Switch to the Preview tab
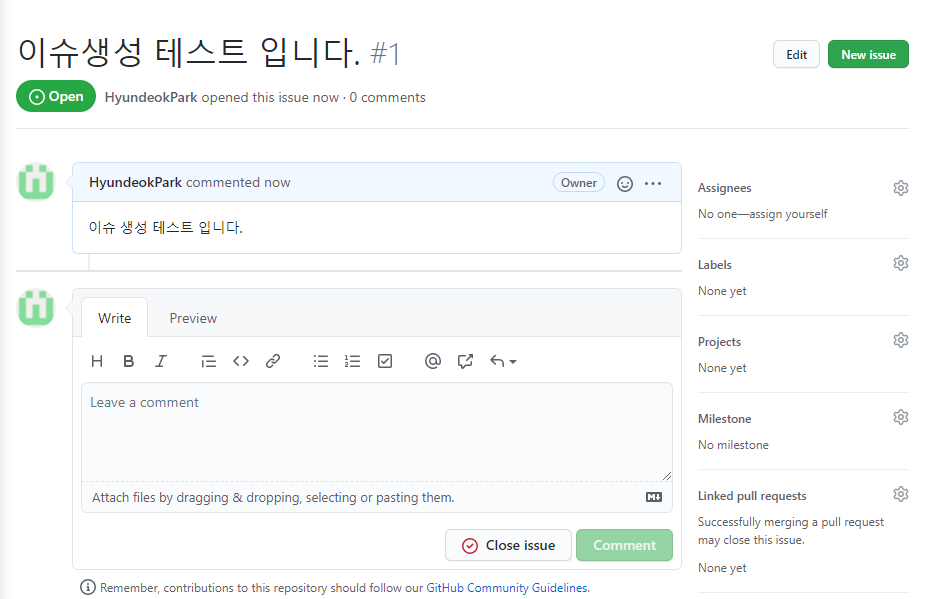The height and width of the screenshot is (599, 927). click(x=193, y=318)
